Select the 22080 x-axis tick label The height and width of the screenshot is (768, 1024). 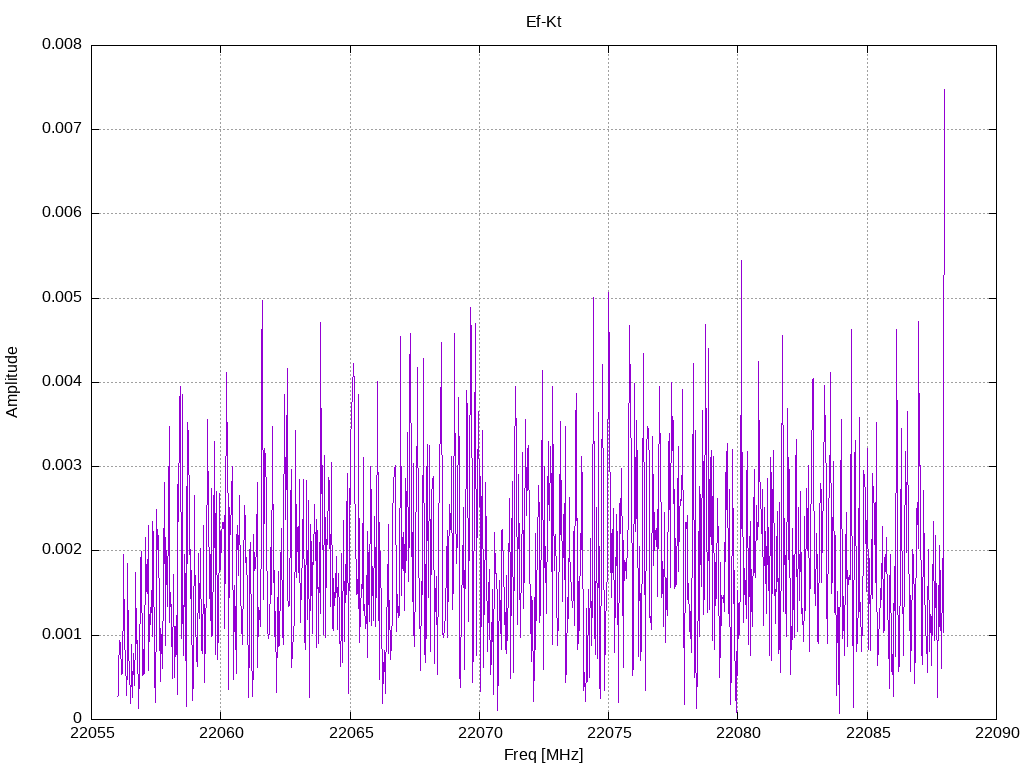[x=737, y=735]
